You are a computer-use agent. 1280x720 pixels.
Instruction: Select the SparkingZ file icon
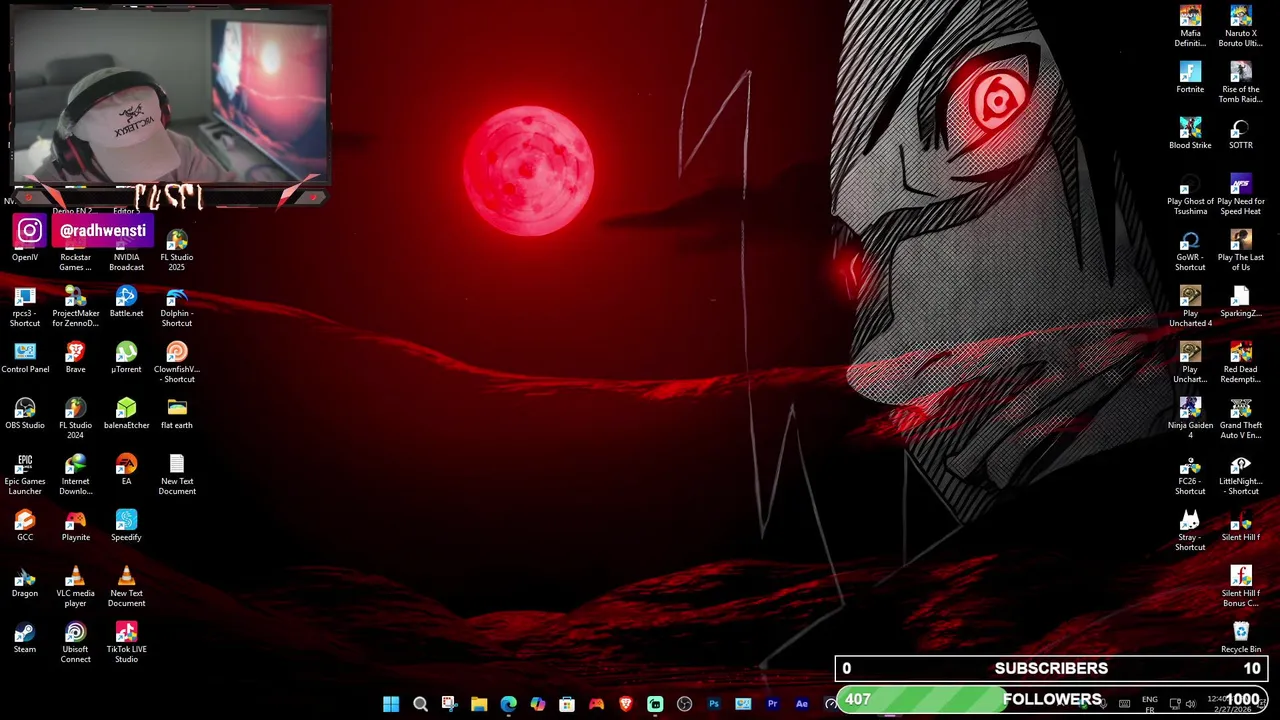click(x=1240, y=301)
